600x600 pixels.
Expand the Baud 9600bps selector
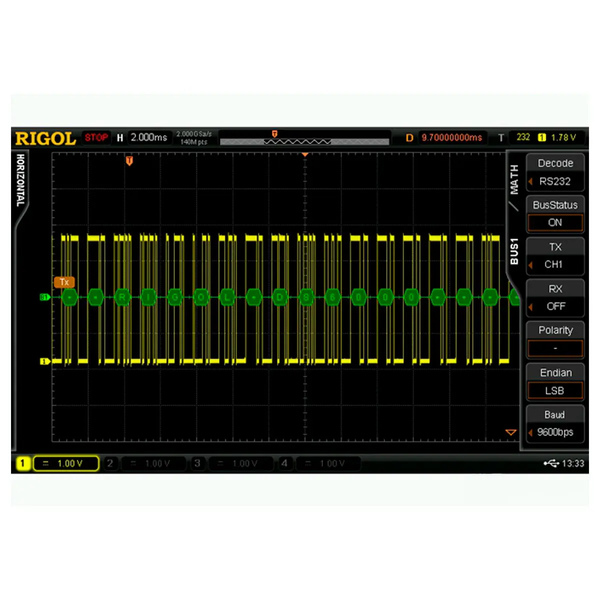(555, 423)
